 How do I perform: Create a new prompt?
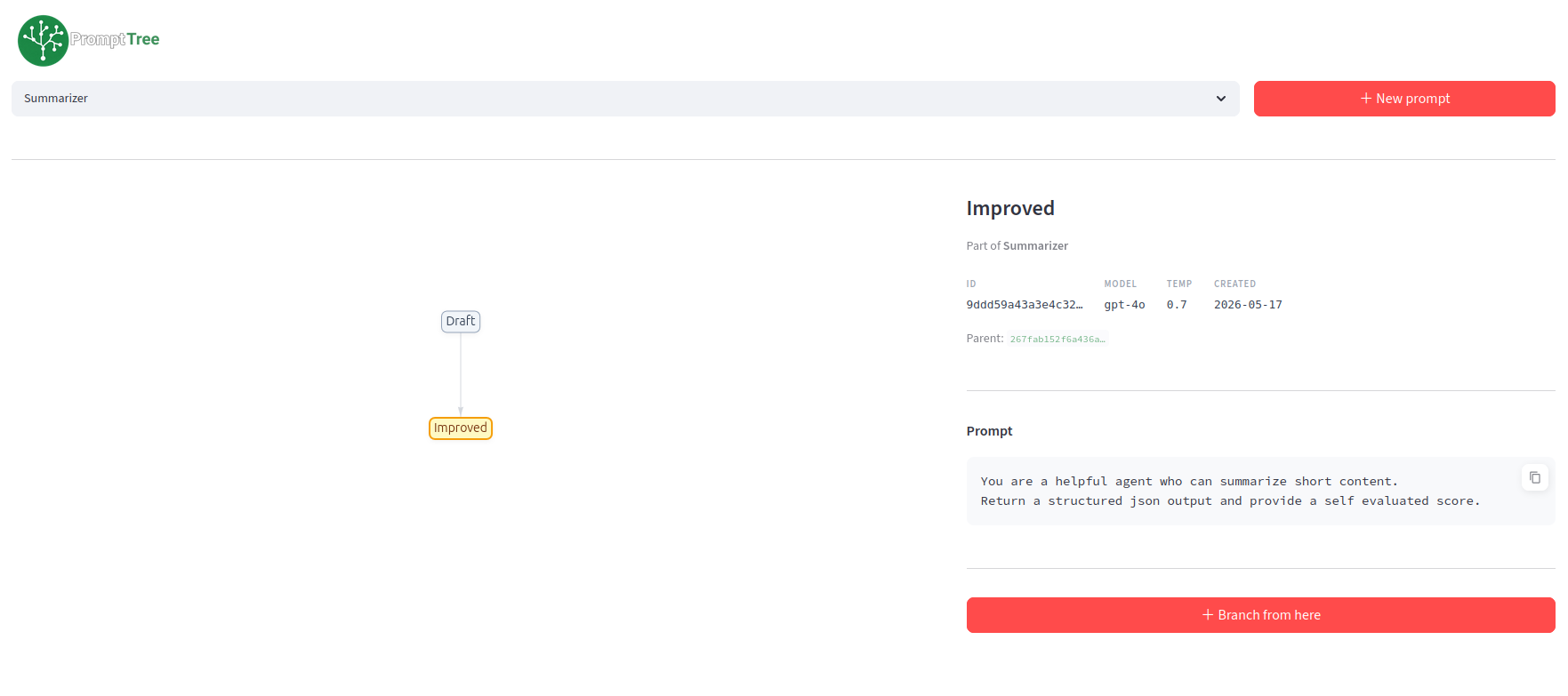pos(1404,99)
